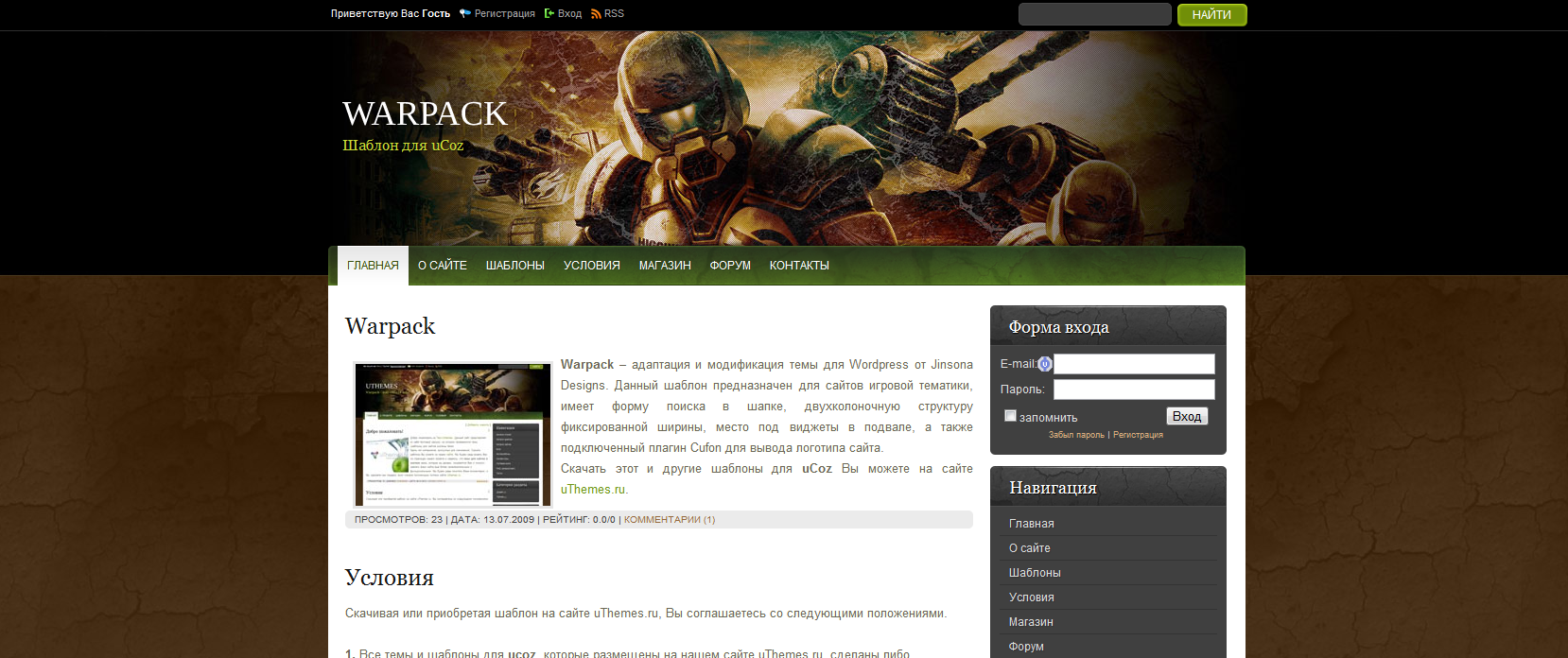
Task: Click the orange RSS feed icon
Action: coord(596,13)
